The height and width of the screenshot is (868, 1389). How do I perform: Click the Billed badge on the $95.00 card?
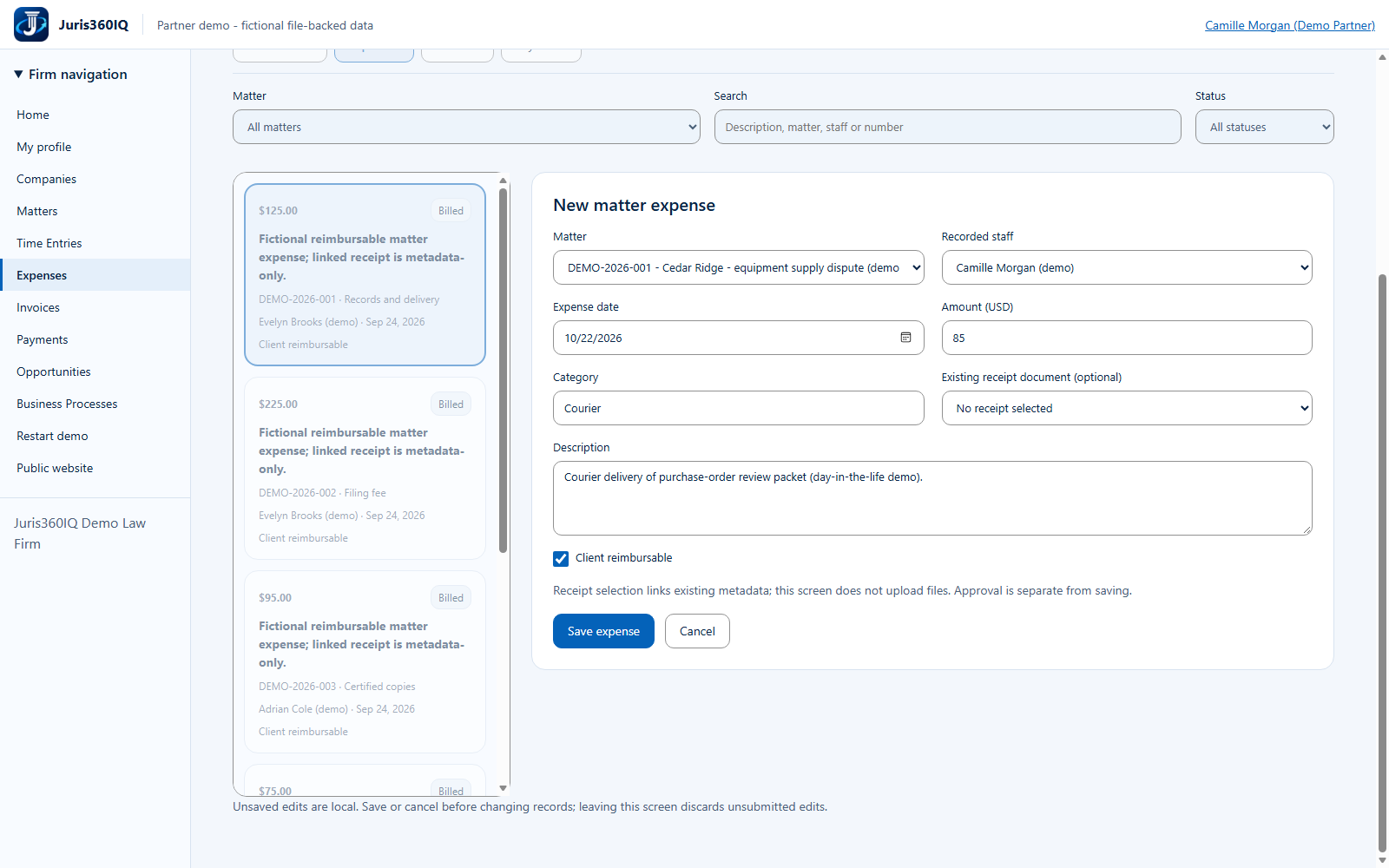(451, 598)
